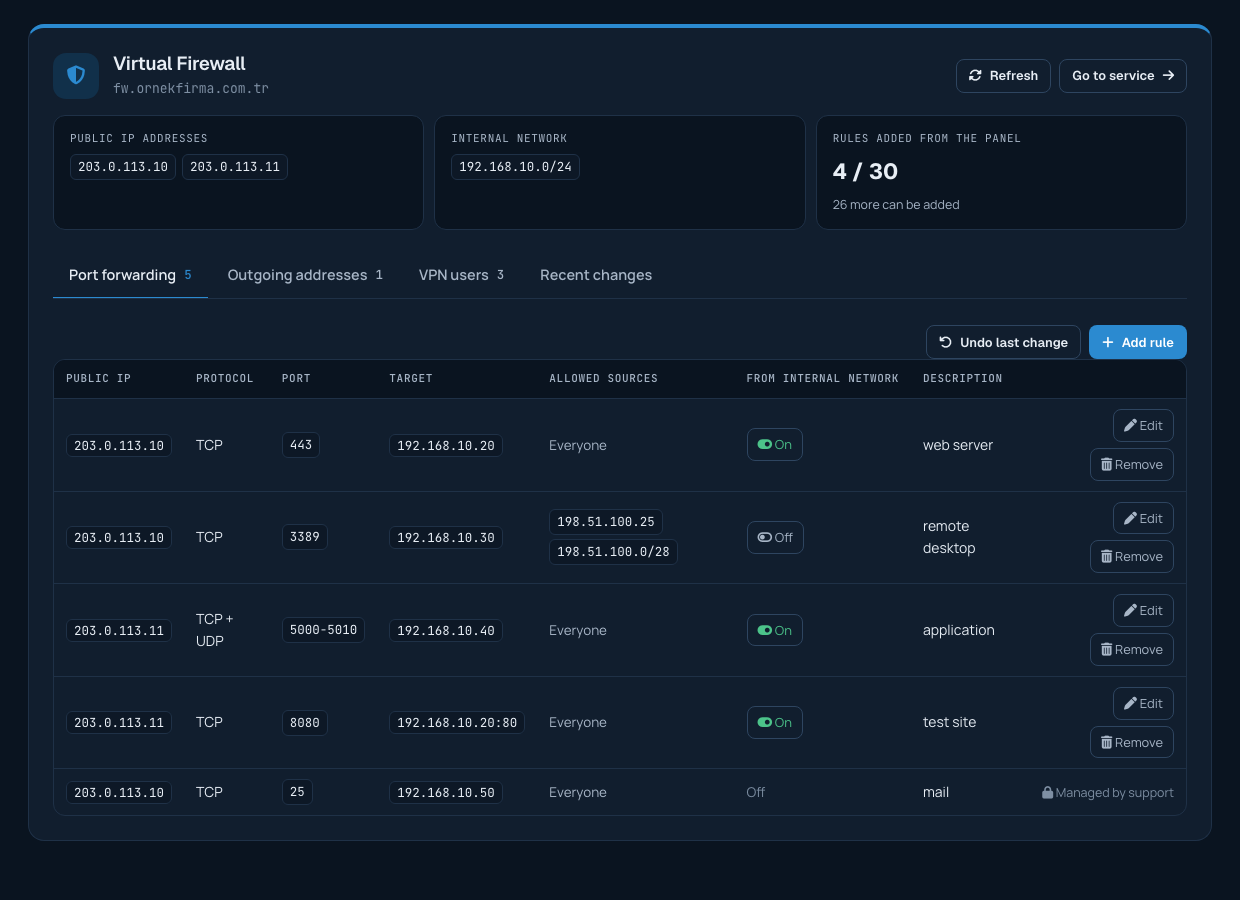Toggle internal network switch for application rule
The image size is (1240, 900).
[x=775, y=630]
